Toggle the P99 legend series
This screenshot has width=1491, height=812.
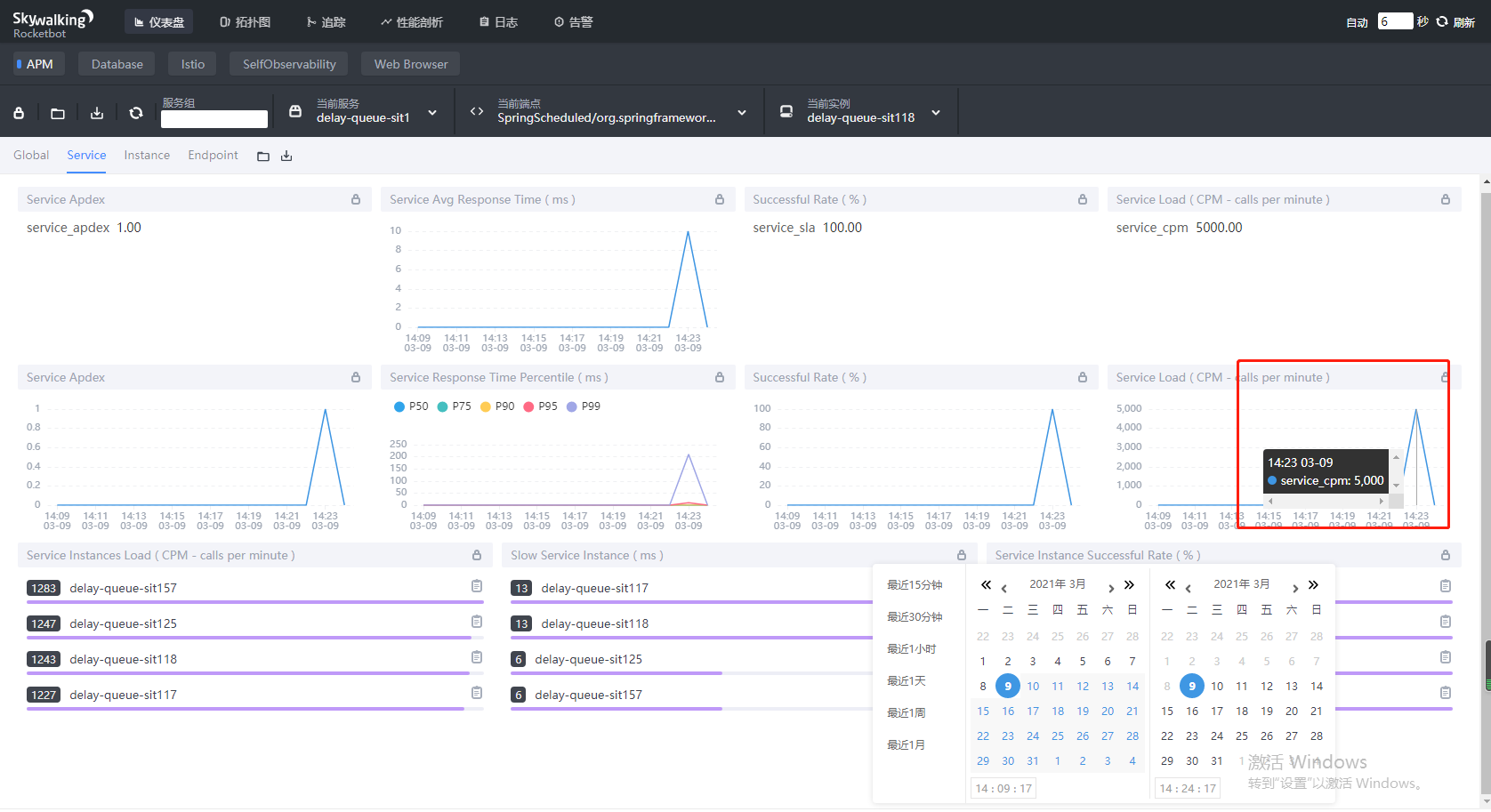pos(584,406)
